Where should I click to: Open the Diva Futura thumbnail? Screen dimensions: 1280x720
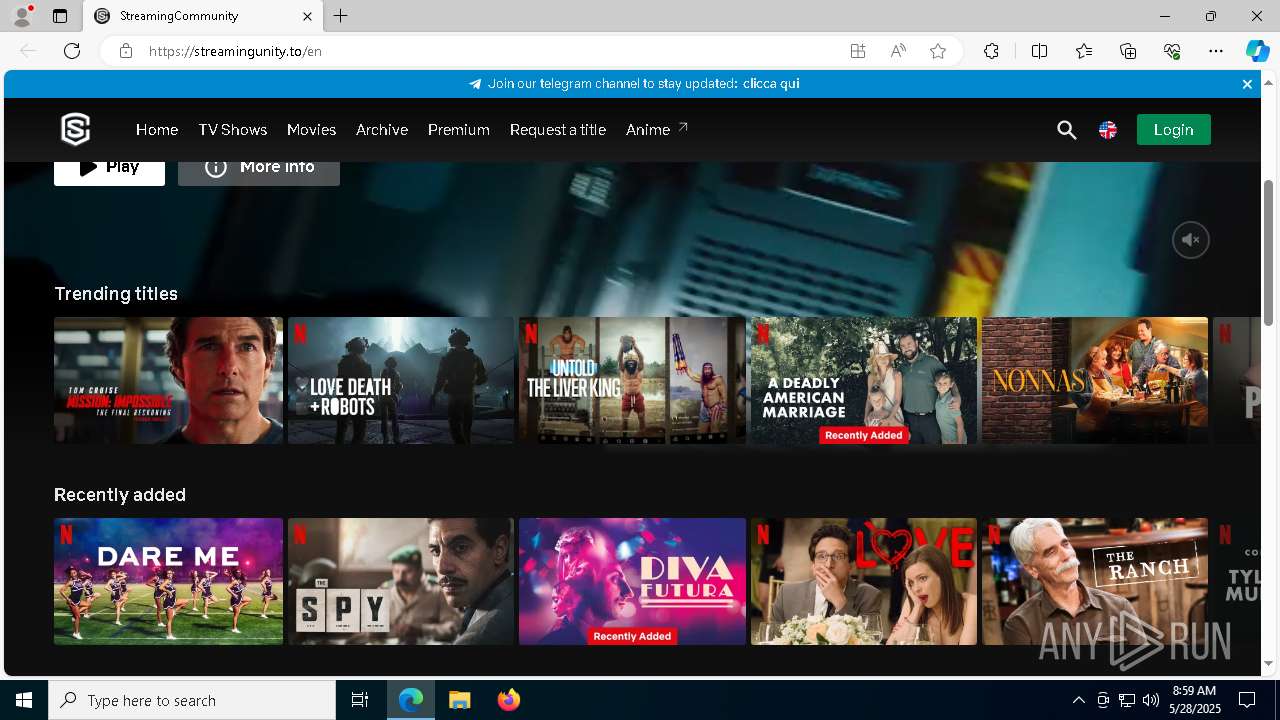point(632,581)
